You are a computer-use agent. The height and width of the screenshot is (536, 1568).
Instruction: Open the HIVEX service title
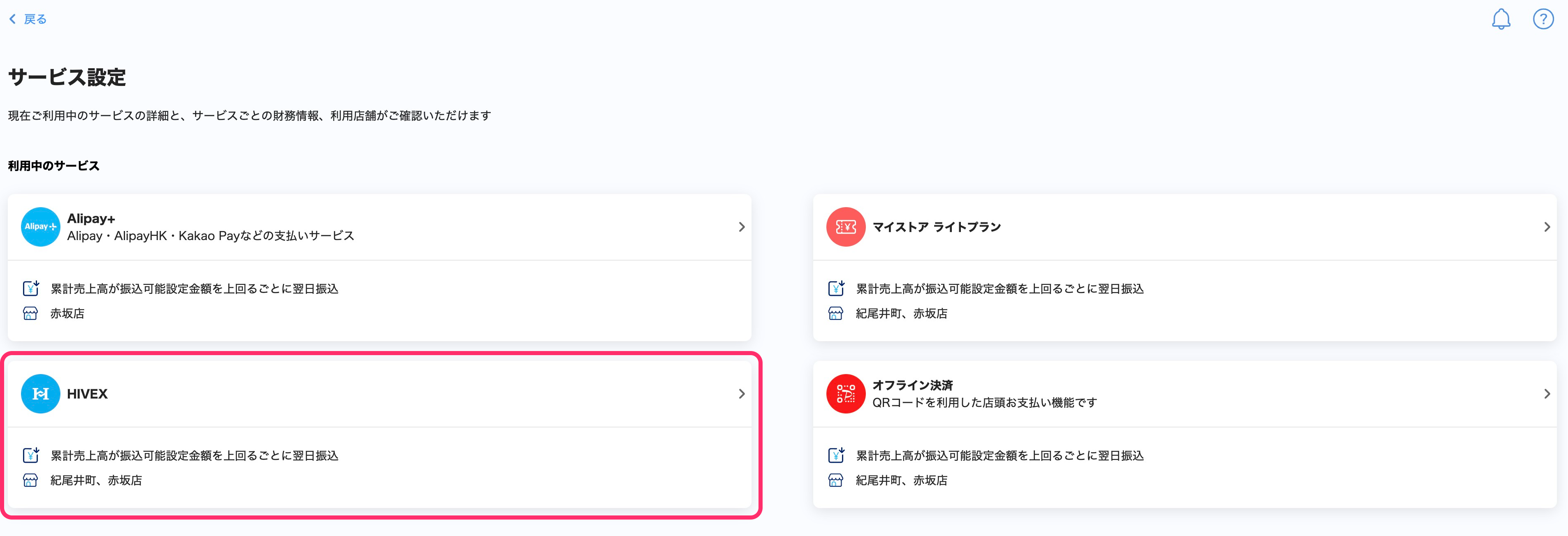87,394
